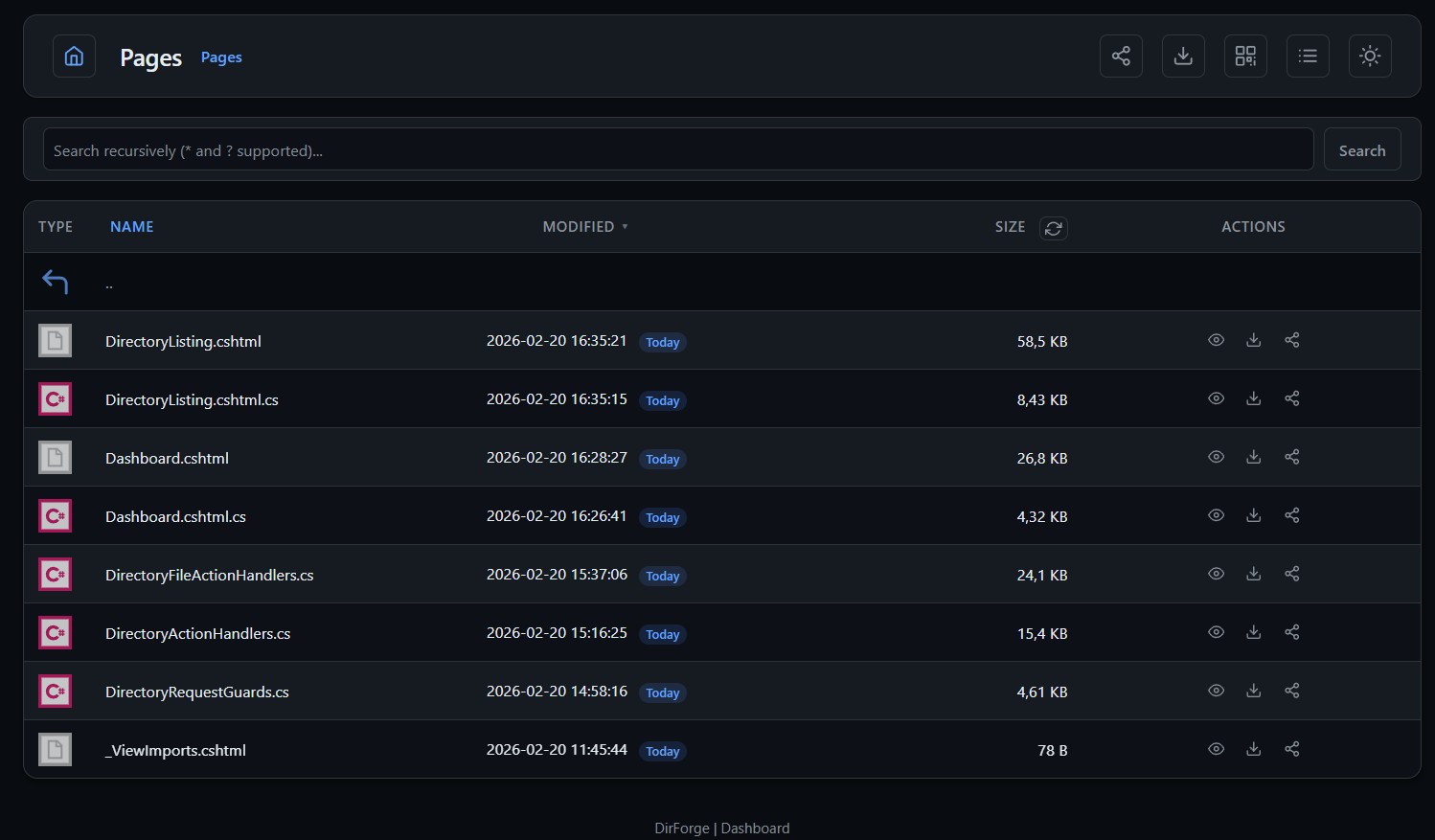This screenshot has height=840, width=1435.
Task: Click the Search button
Action: click(1362, 149)
